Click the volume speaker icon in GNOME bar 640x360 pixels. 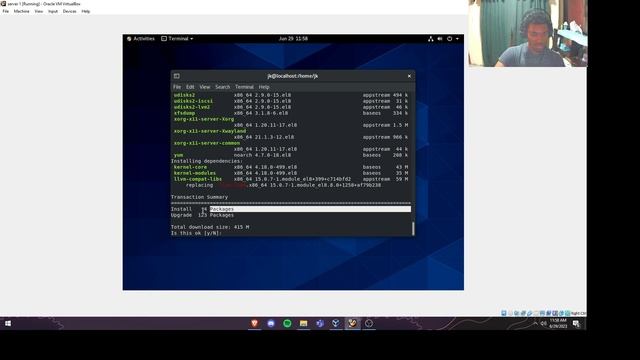pos(440,39)
